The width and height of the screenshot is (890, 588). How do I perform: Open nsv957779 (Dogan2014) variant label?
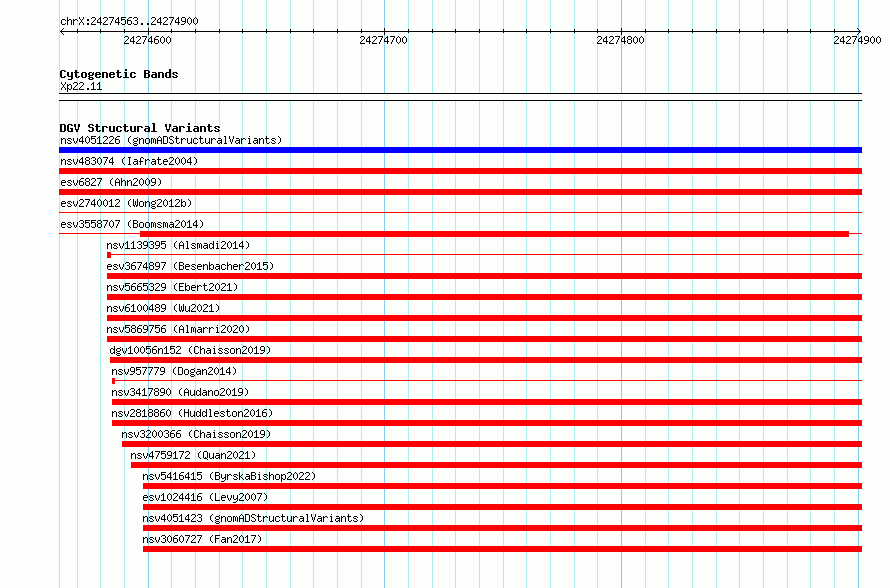[x=174, y=371]
